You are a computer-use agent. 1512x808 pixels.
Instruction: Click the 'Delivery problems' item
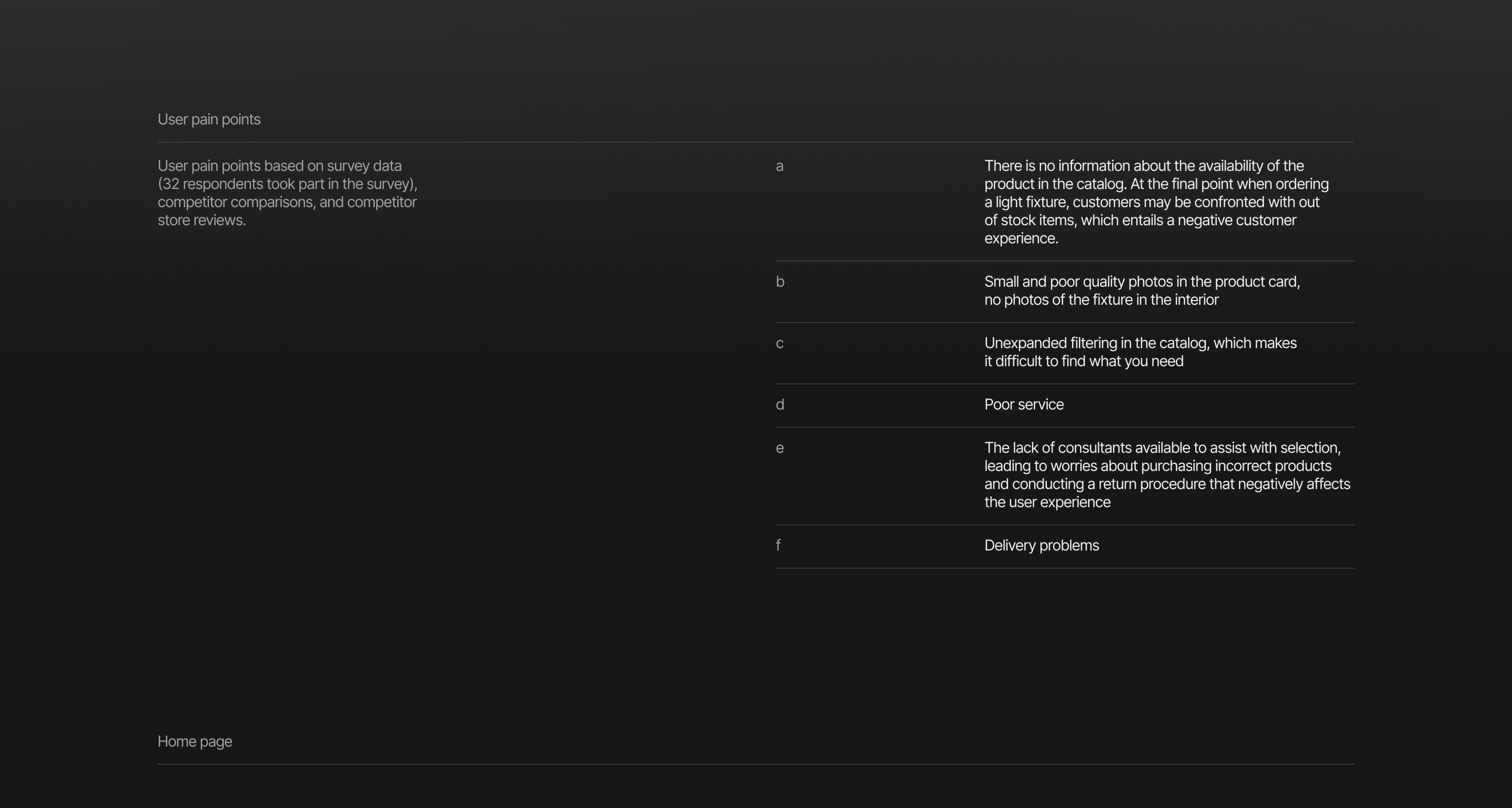(x=1041, y=546)
